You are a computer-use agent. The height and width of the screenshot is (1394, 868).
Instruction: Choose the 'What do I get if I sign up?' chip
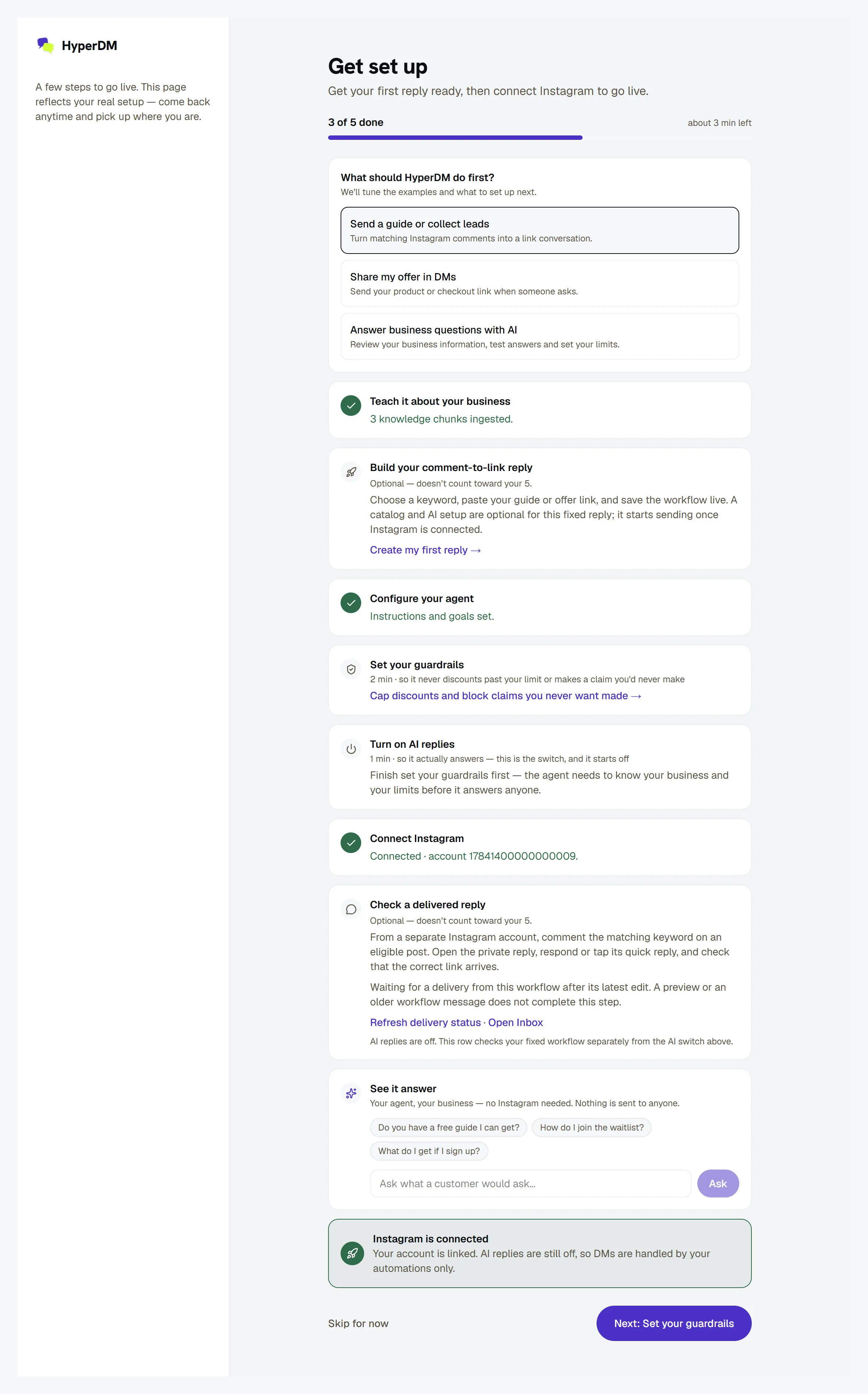pos(429,1151)
